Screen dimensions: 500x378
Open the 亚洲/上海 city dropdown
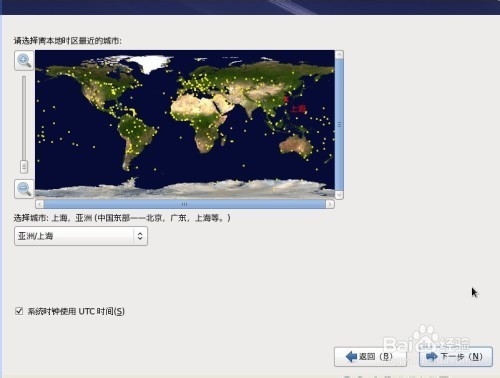click(81, 236)
